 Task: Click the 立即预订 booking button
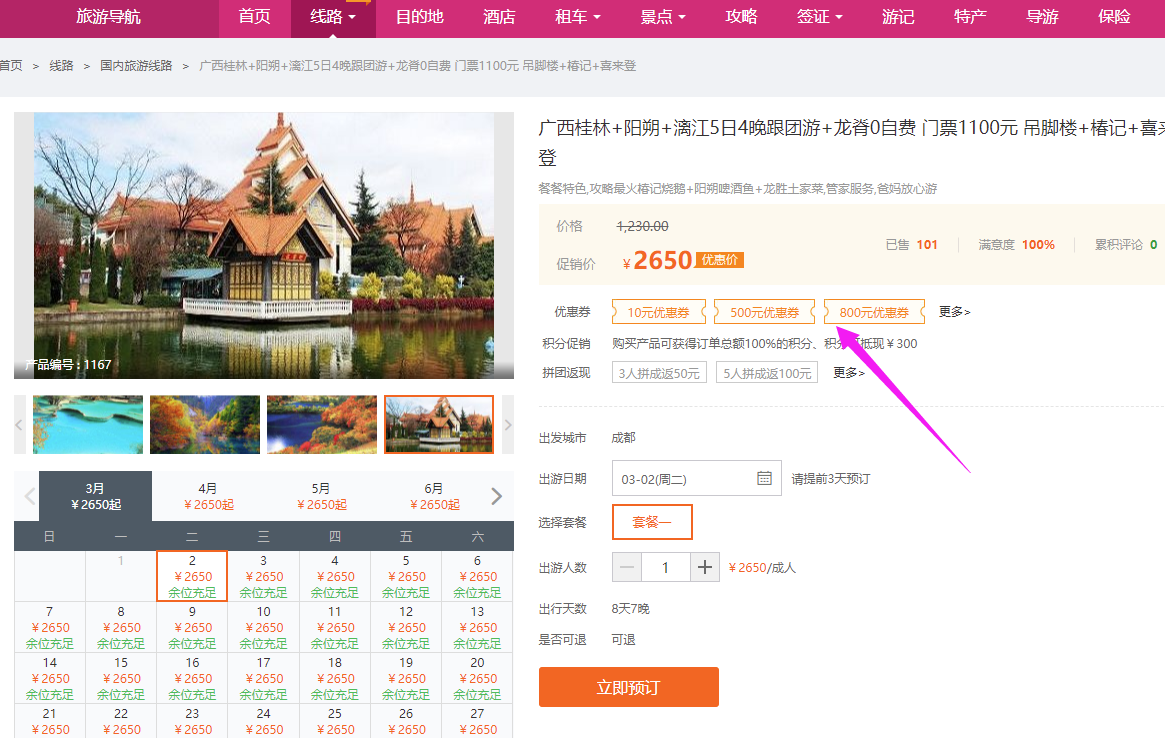(628, 688)
